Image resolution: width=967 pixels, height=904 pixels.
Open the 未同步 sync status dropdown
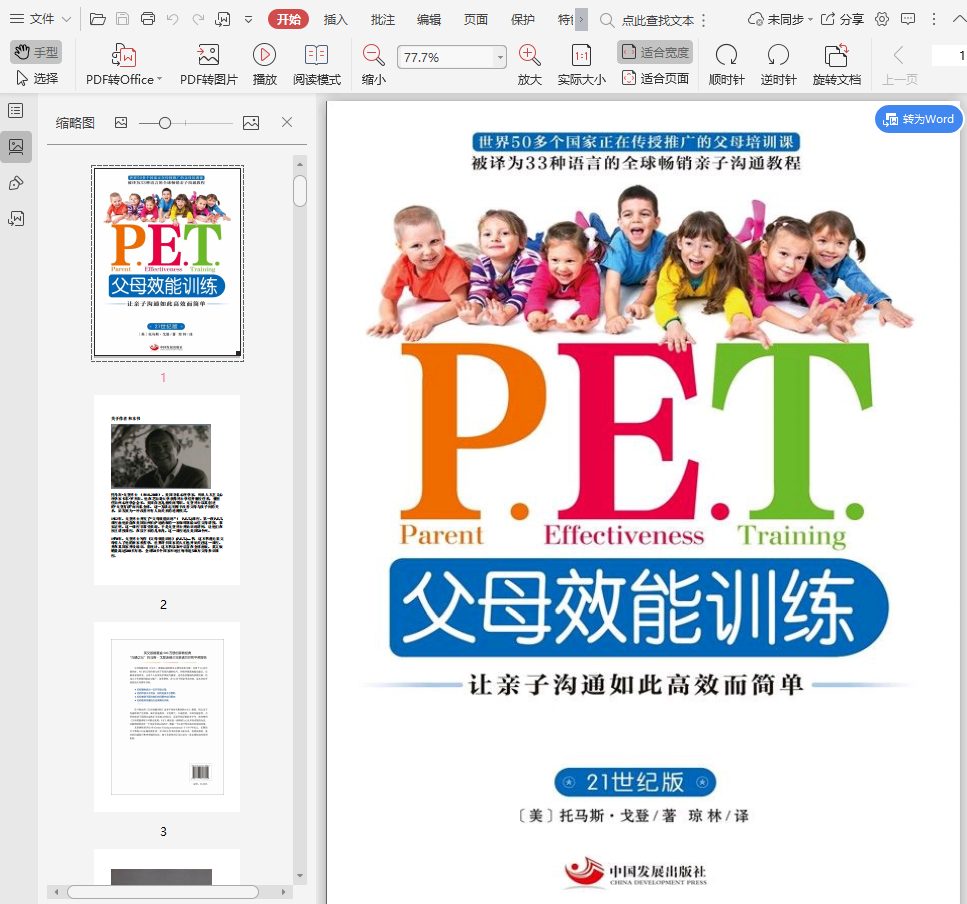point(780,20)
